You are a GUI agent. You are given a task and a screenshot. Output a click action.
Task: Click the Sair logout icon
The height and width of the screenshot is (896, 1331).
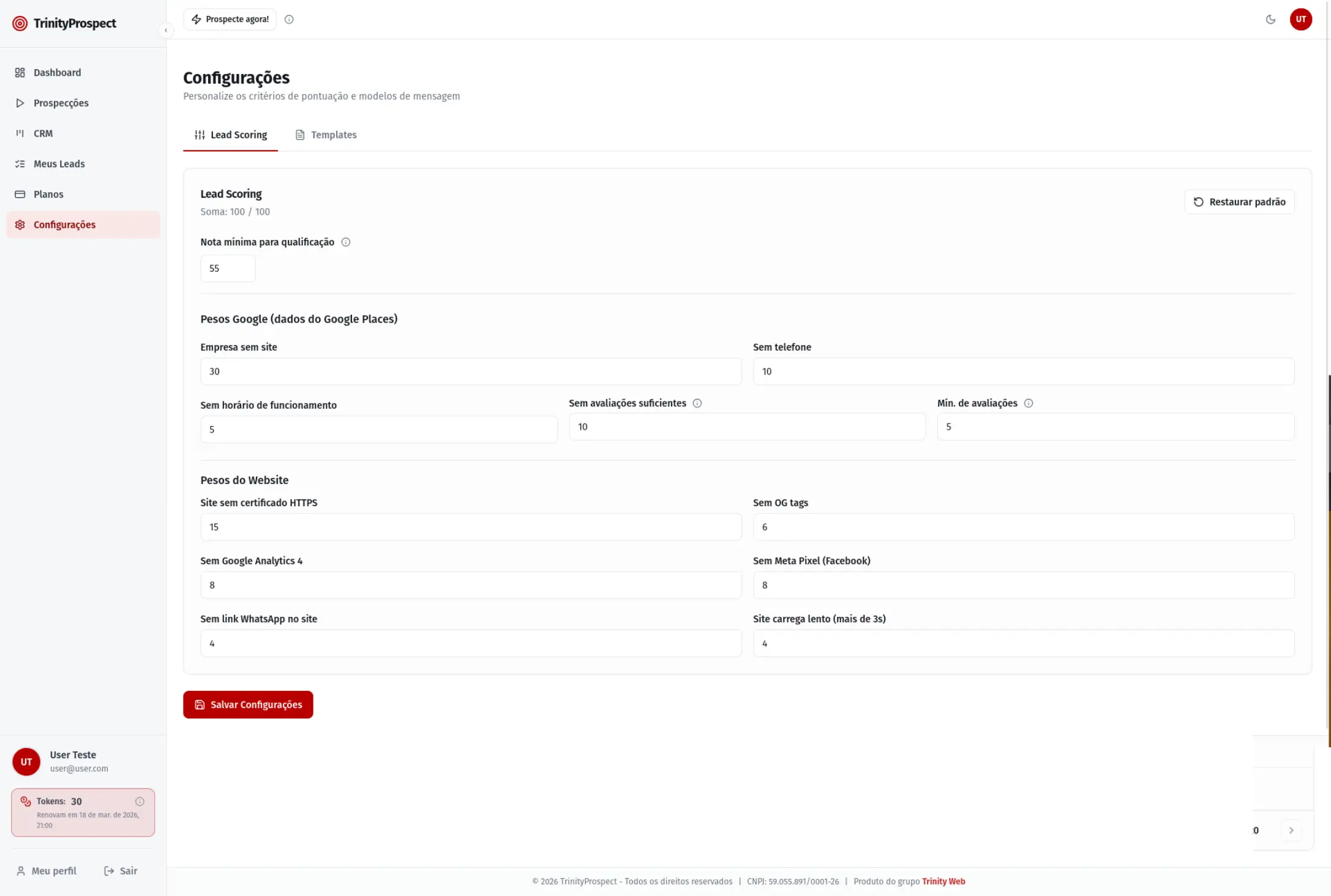[x=110, y=871]
